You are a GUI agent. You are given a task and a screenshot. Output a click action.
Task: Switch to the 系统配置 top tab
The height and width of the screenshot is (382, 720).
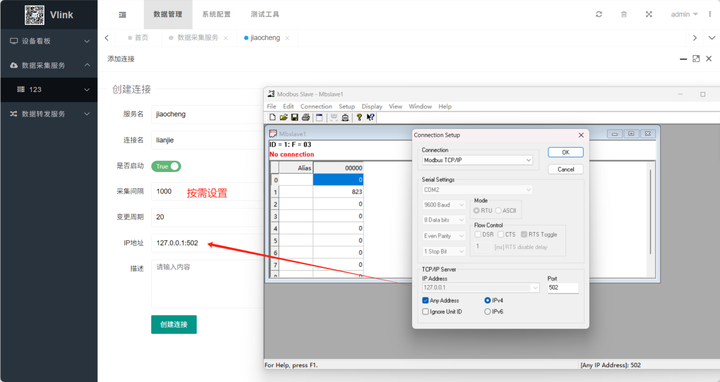pos(216,14)
